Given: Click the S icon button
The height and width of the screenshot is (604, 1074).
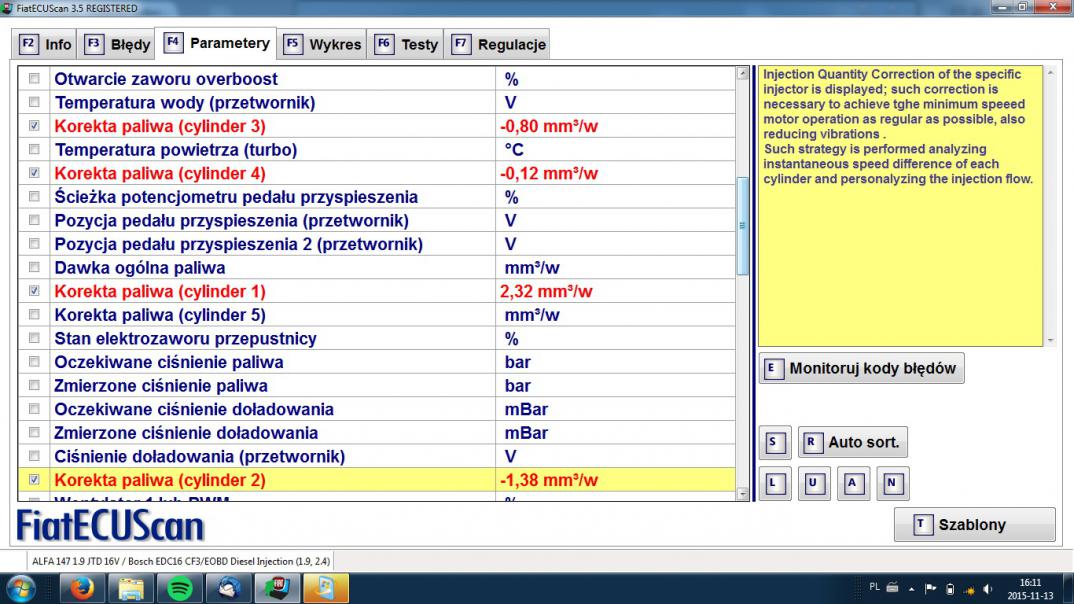Looking at the screenshot, I should (x=775, y=442).
